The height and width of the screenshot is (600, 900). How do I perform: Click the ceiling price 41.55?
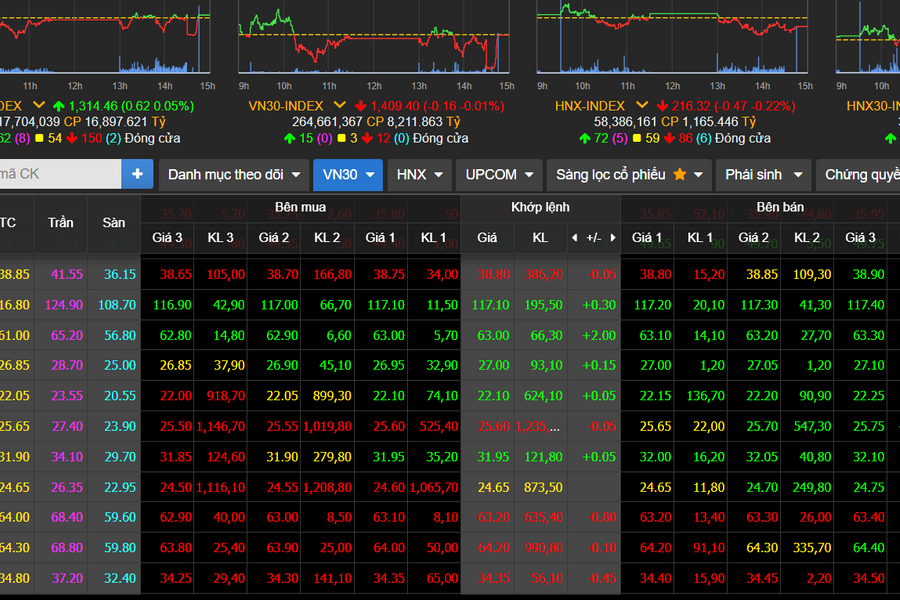point(67,274)
